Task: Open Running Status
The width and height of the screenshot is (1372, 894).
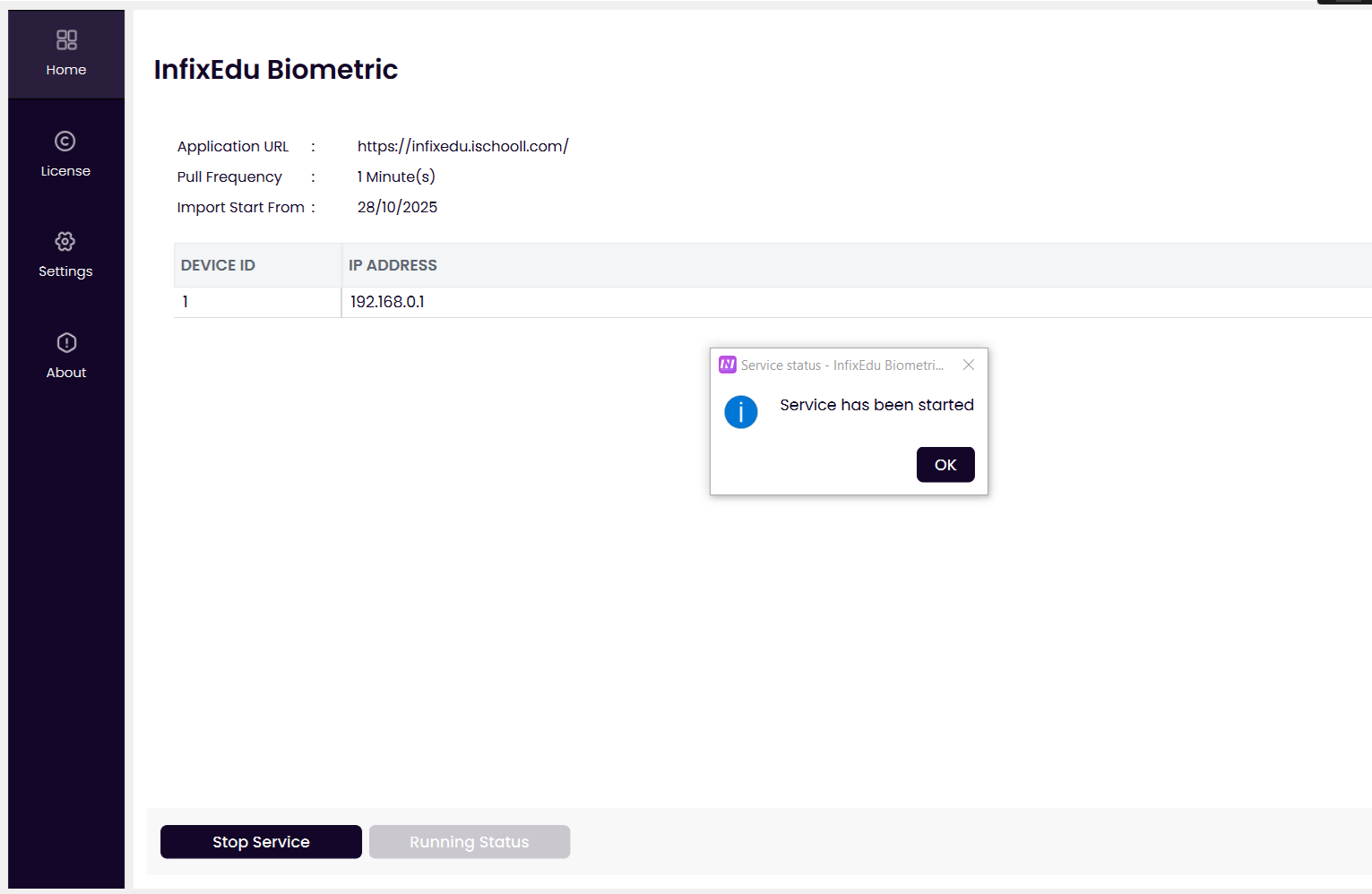Action: point(469,842)
